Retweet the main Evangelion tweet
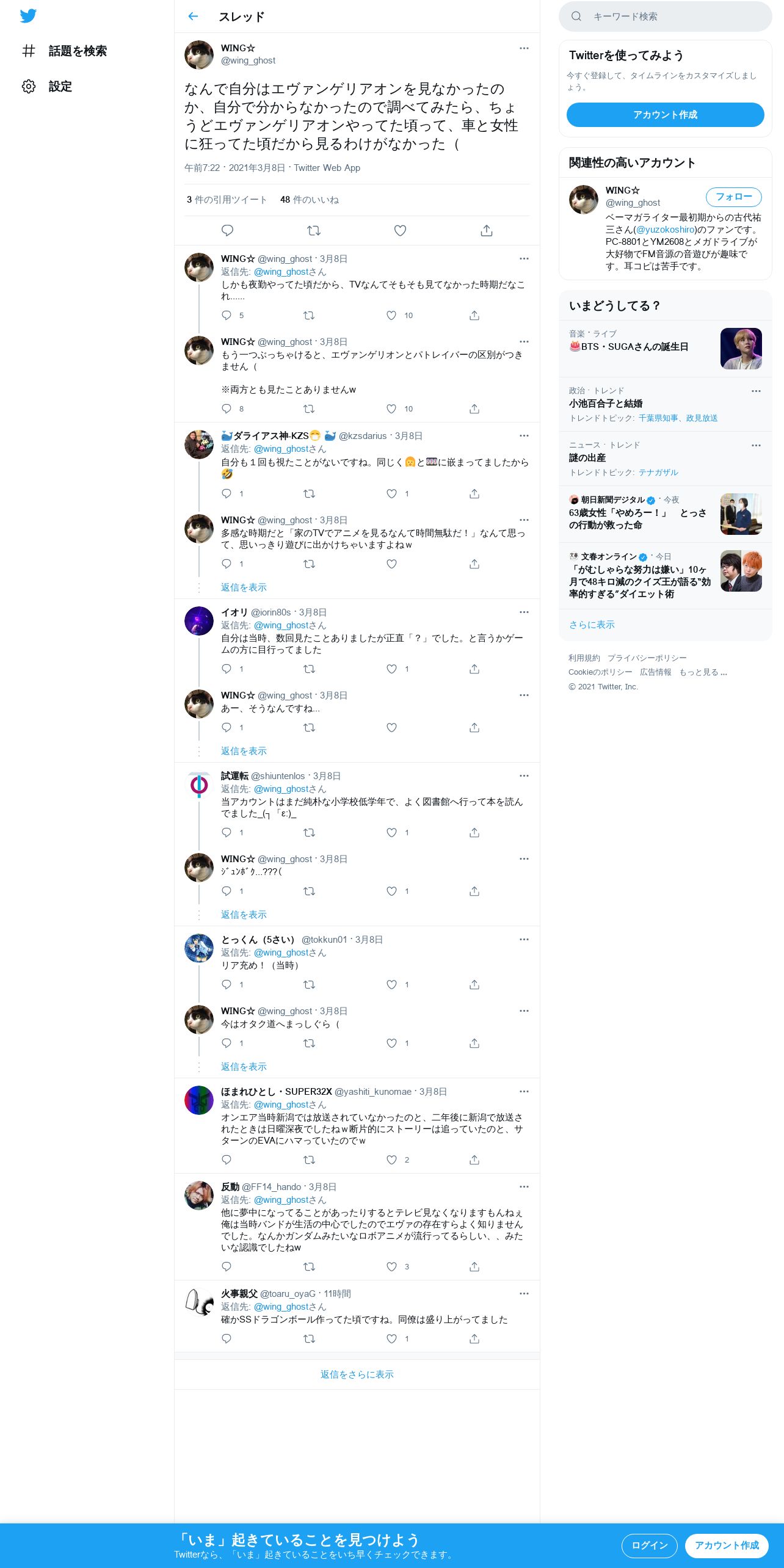784x1568 pixels. [x=314, y=230]
